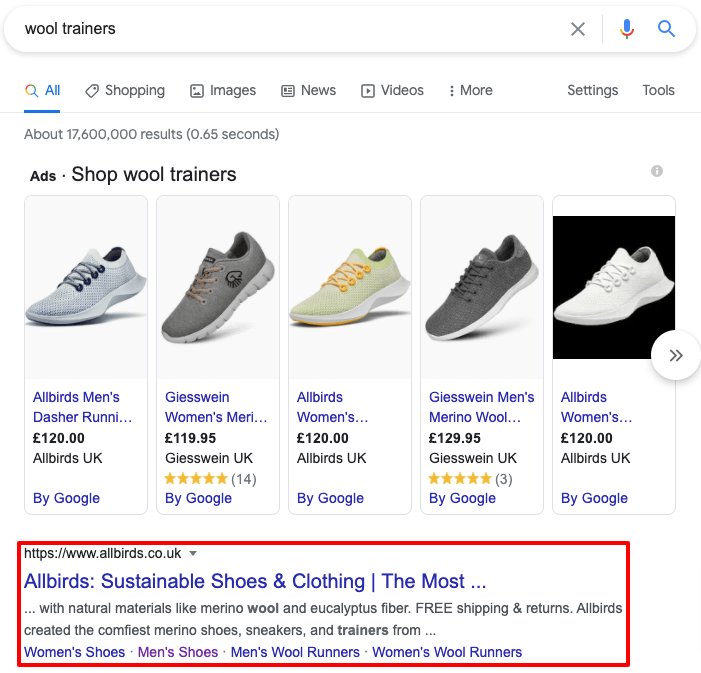Click the https://www.allbirds.co.uk URL text
Image resolution: width=701 pixels, height=673 pixels.
[102, 554]
